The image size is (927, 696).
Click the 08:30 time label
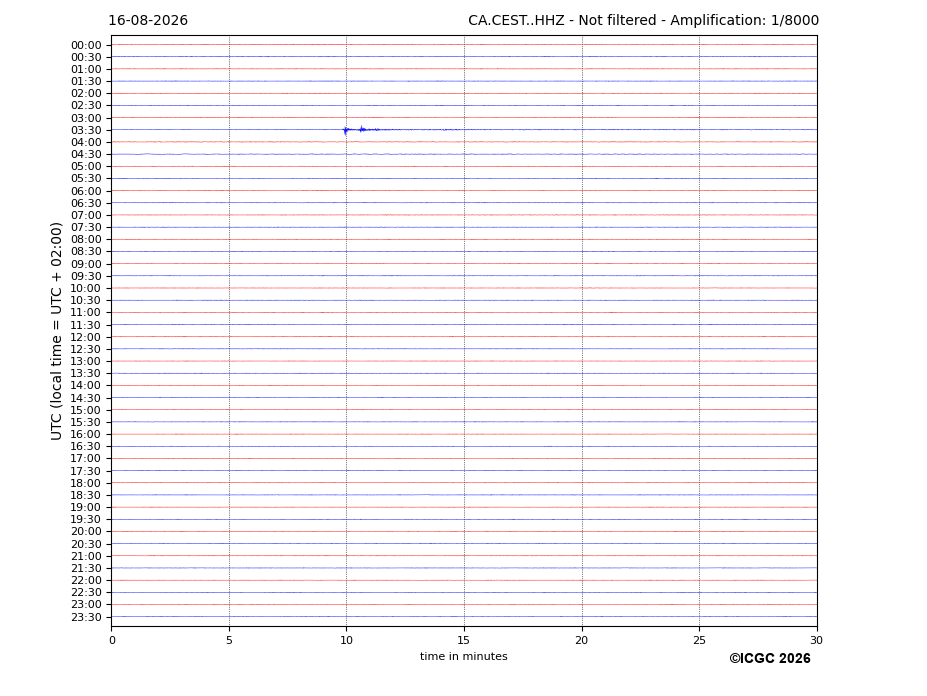(x=86, y=251)
